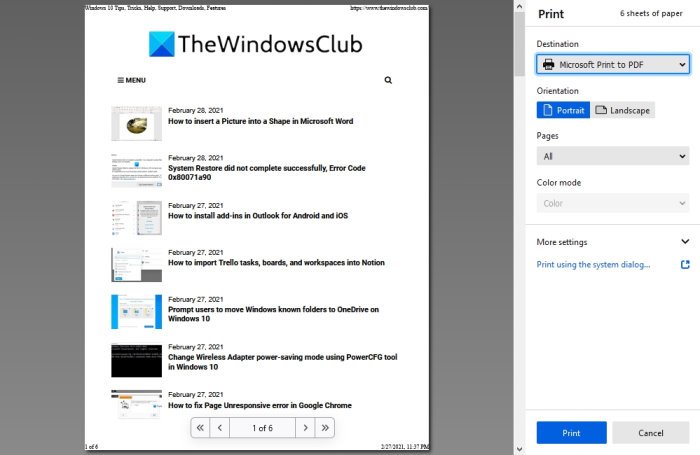This screenshot has height=455, width=700.
Task: Open the Destination dropdown
Action: (613, 65)
